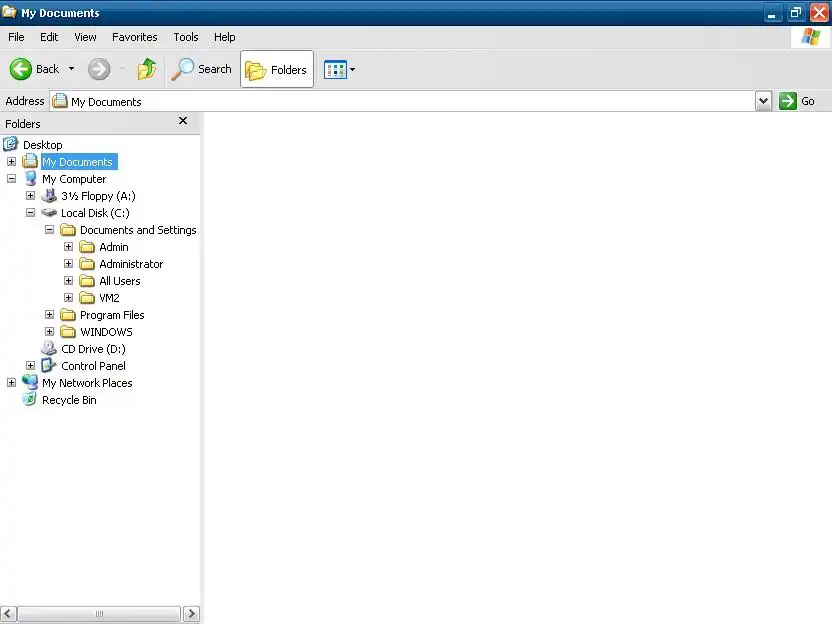832x624 pixels.
Task: Open the Back history dropdown arrow
Action: [71, 69]
